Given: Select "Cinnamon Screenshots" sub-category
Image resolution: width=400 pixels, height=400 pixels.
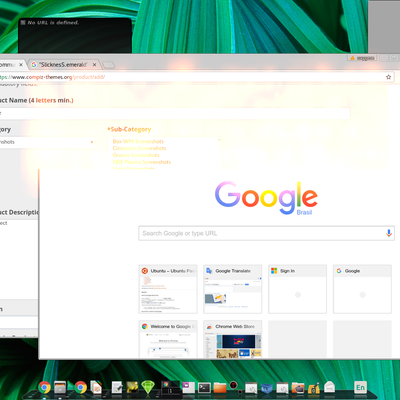Looking at the screenshot, I should pyautogui.click(x=139, y=148).
